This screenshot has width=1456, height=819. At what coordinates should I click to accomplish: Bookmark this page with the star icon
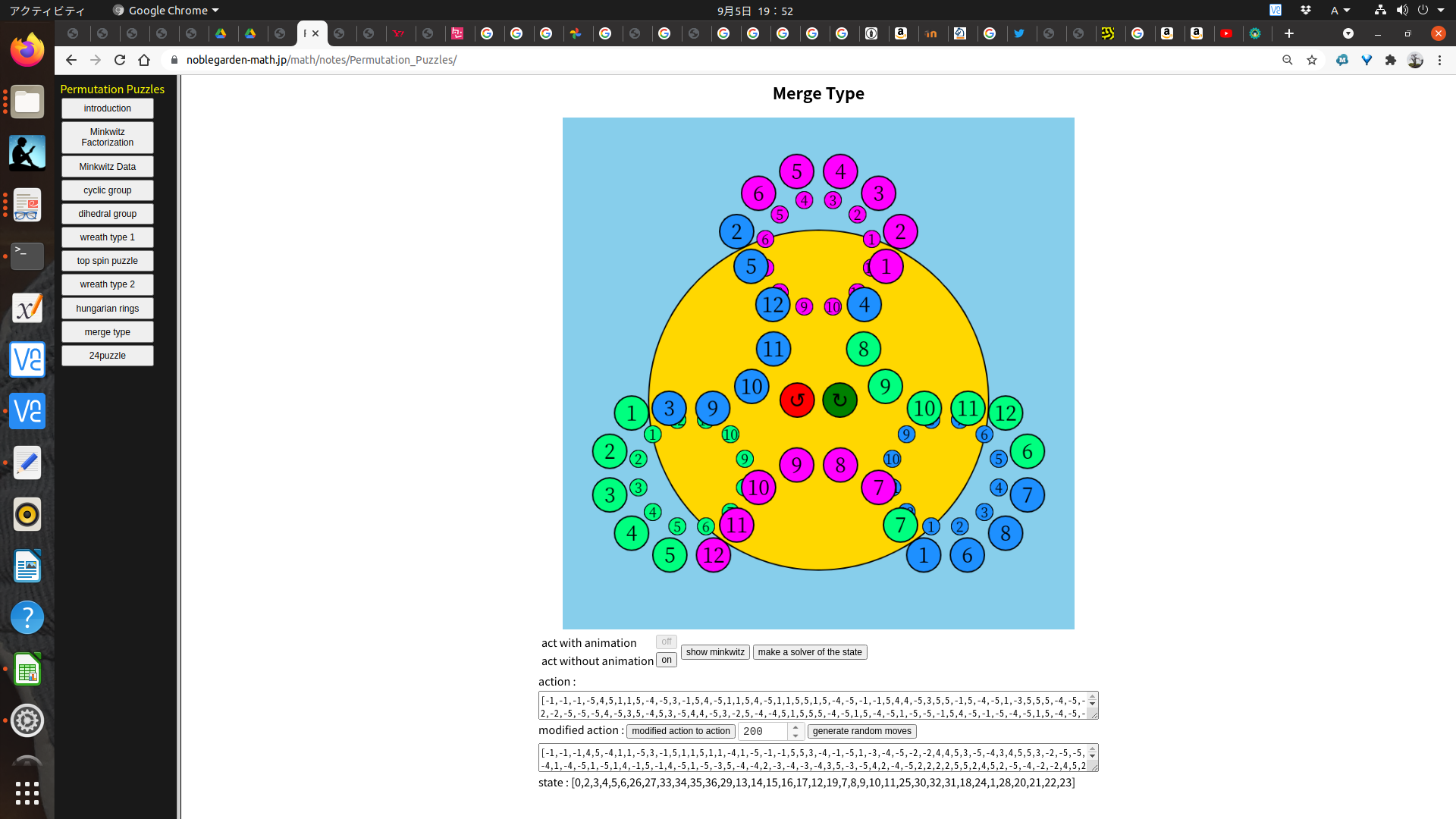click(1313, 60)
